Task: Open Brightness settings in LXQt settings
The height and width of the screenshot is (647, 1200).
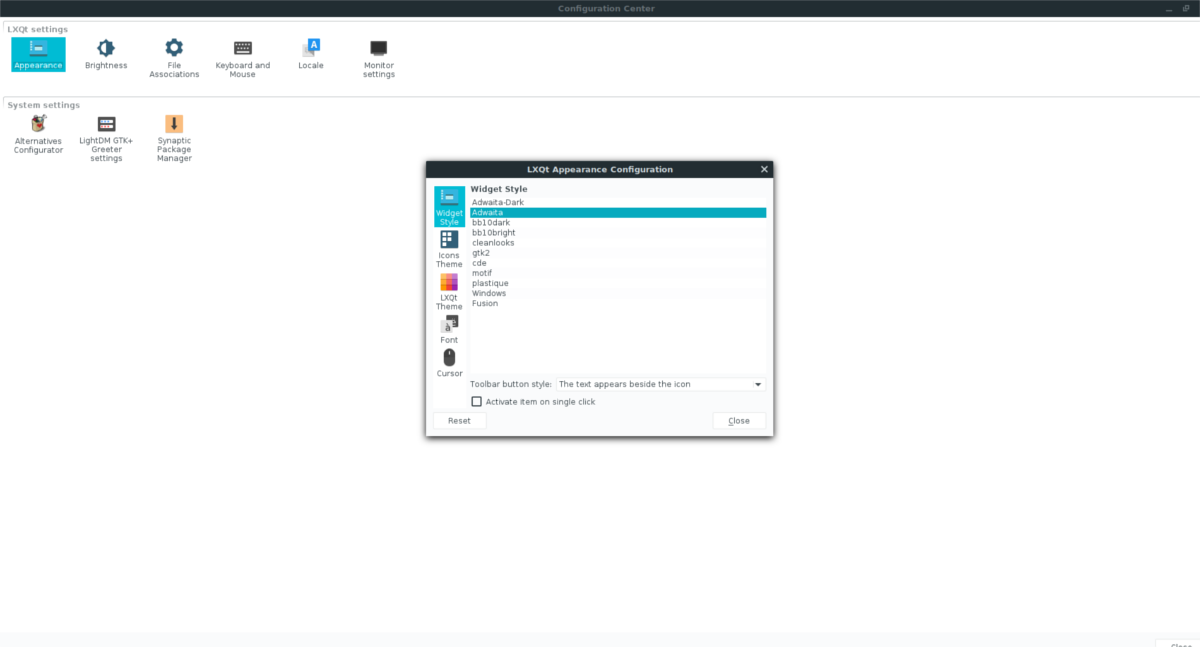Action: [x=106, y=55]
